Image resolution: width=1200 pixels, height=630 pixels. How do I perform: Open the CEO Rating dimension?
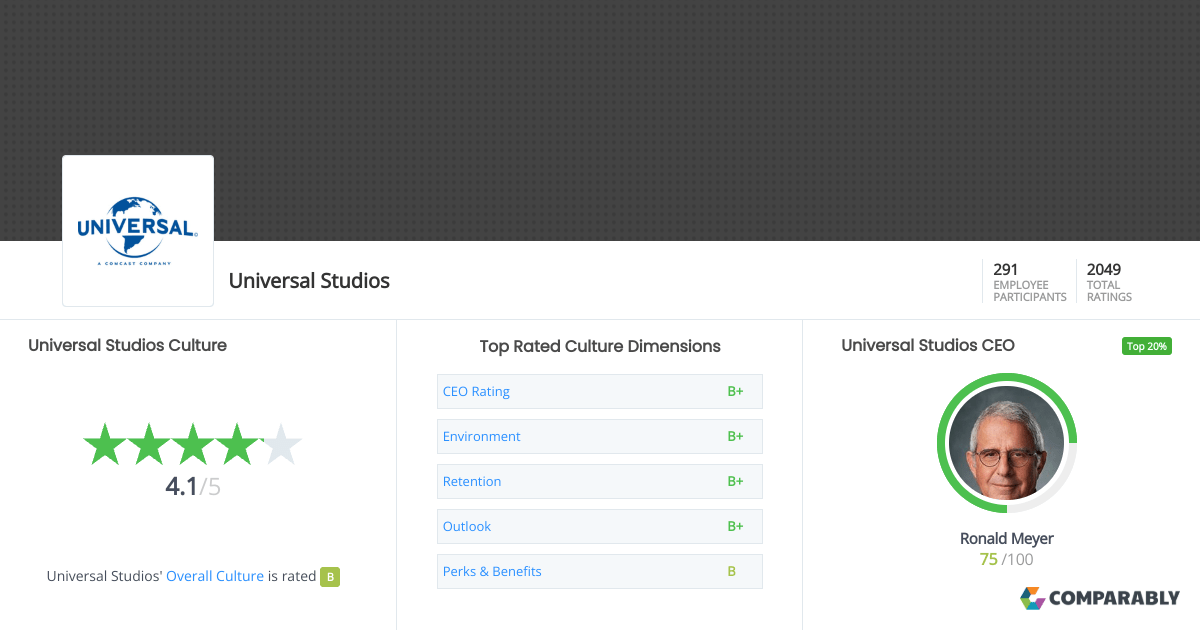point(476,391)
